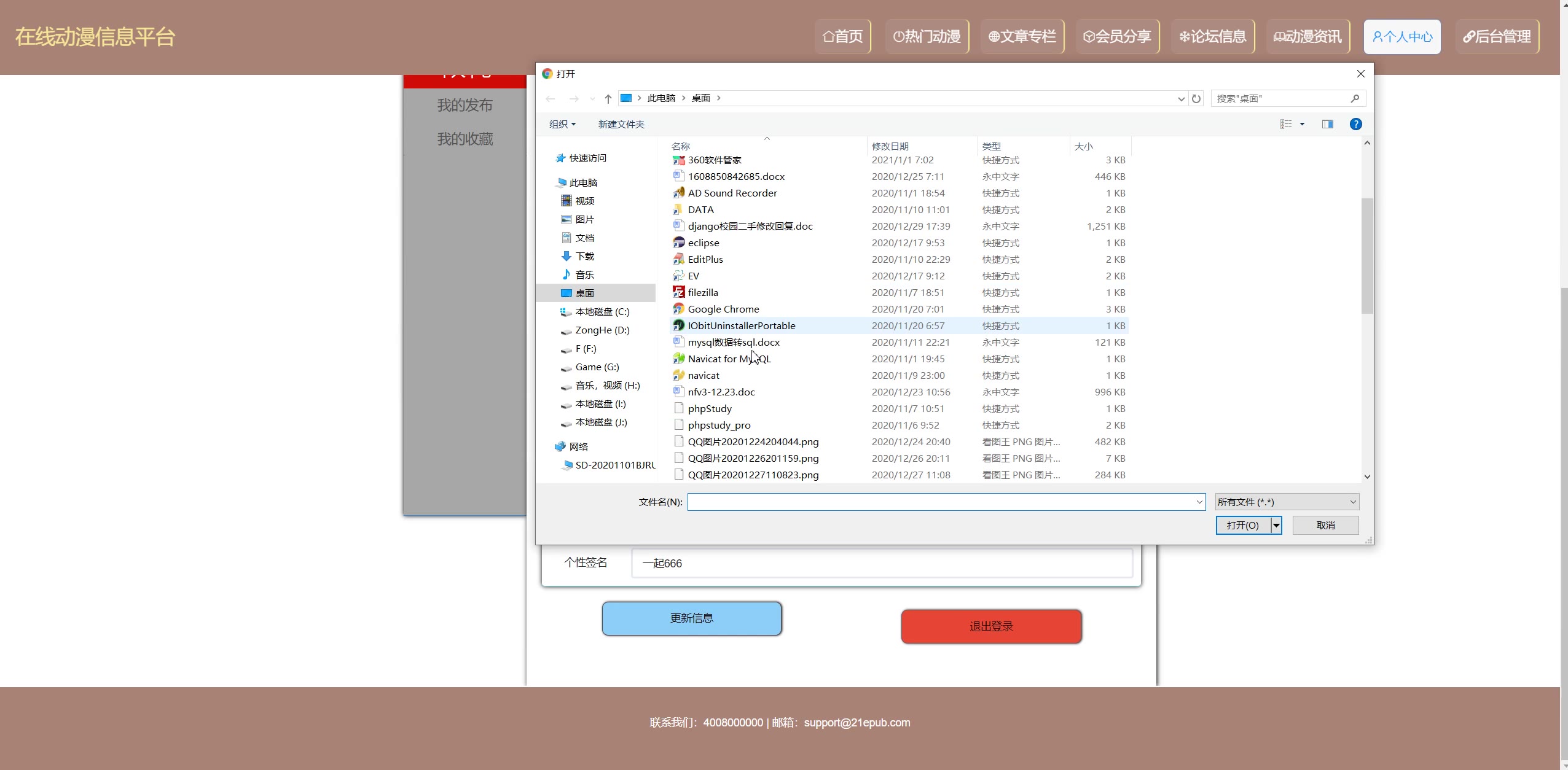Select the eclipse shortcut in file list

[703, 243]
